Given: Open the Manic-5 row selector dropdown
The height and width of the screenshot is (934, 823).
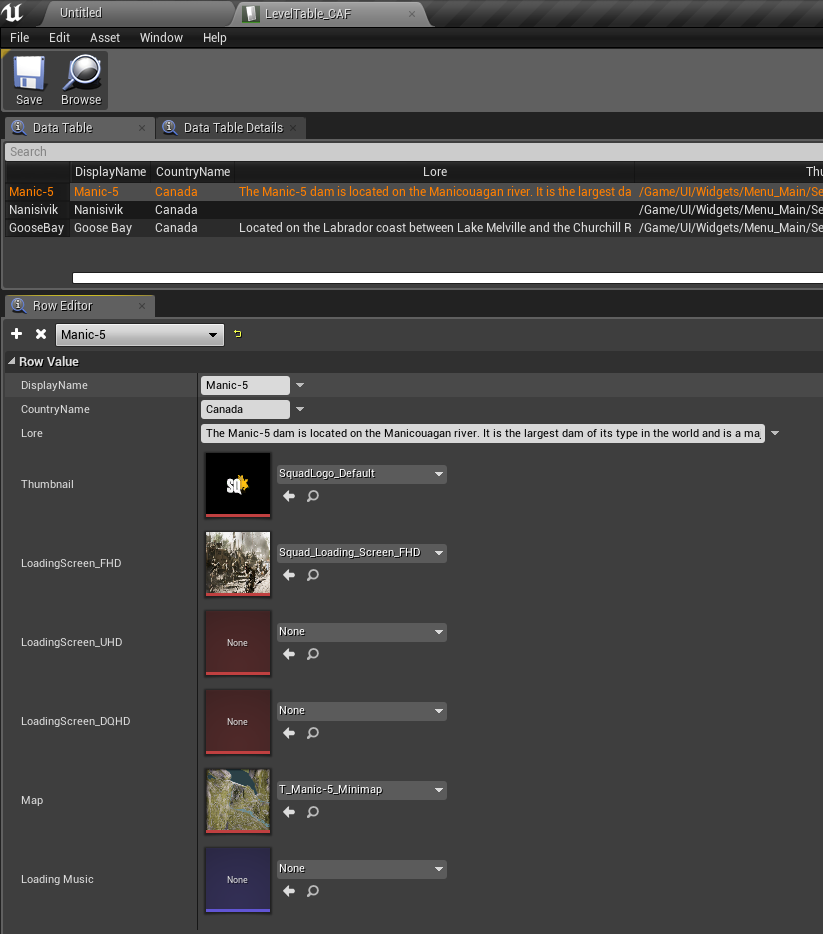Looking at the screenshot, I should [139, 335].
